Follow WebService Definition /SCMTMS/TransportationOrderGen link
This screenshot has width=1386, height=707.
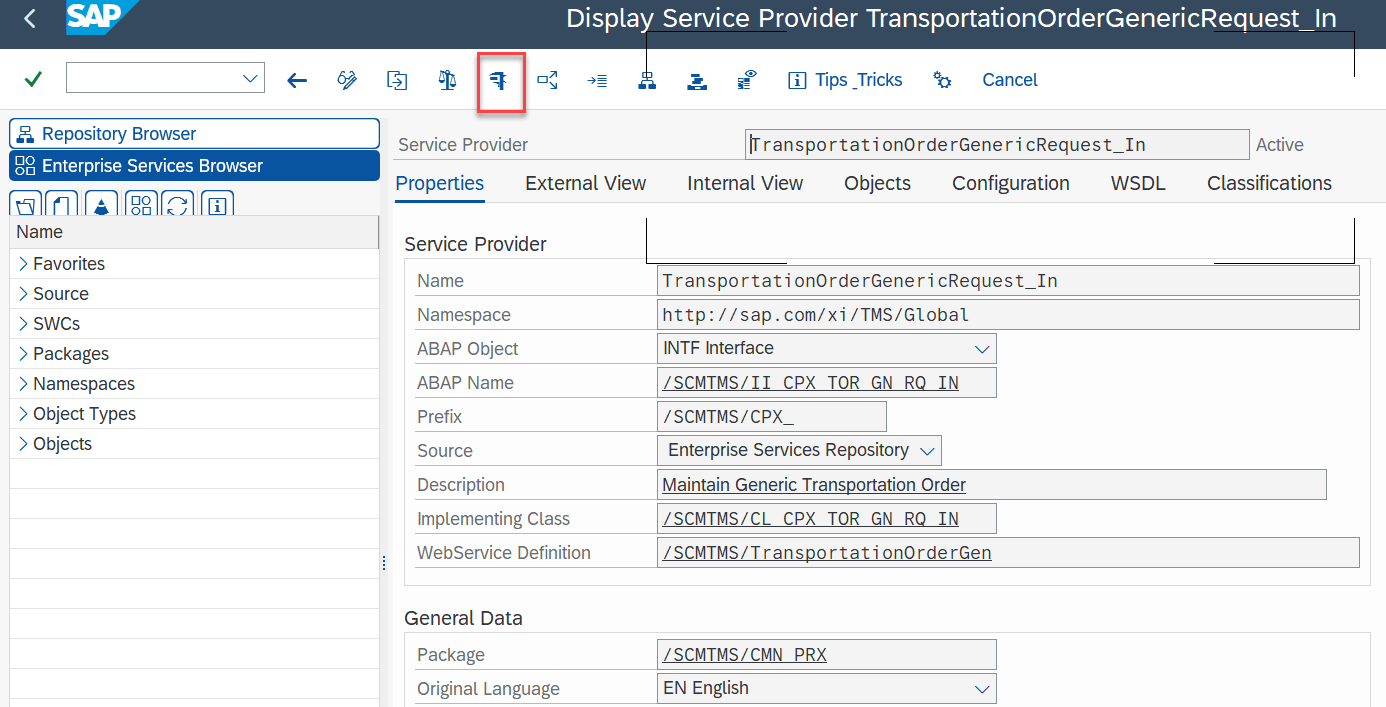827,553
